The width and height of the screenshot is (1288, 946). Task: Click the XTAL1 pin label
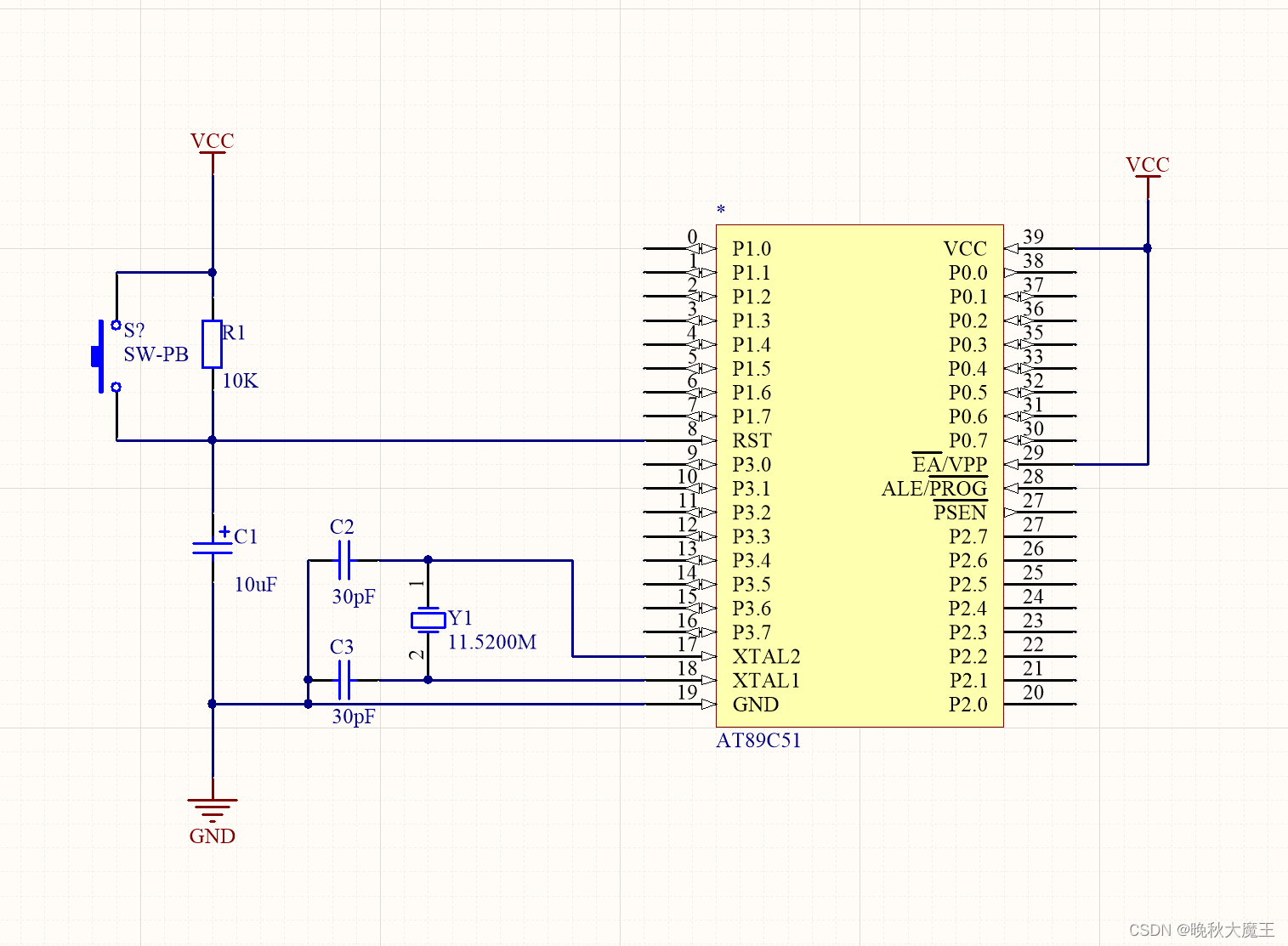766,681
